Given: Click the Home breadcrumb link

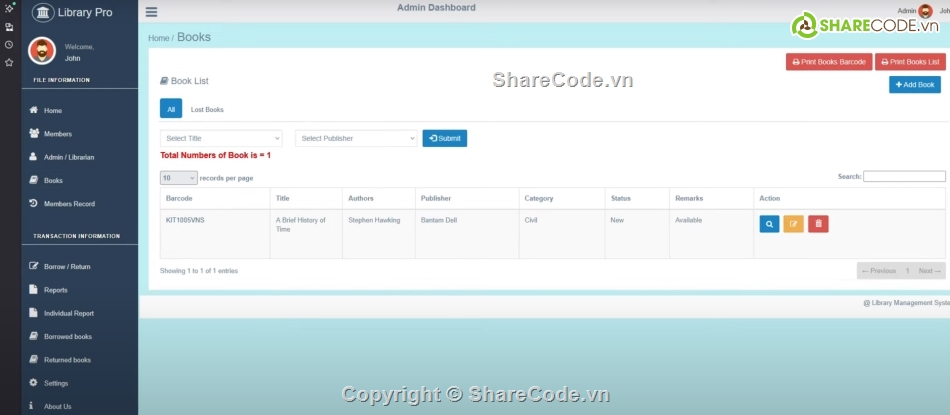Looking at the screenshot, I should tap(159, 38).
